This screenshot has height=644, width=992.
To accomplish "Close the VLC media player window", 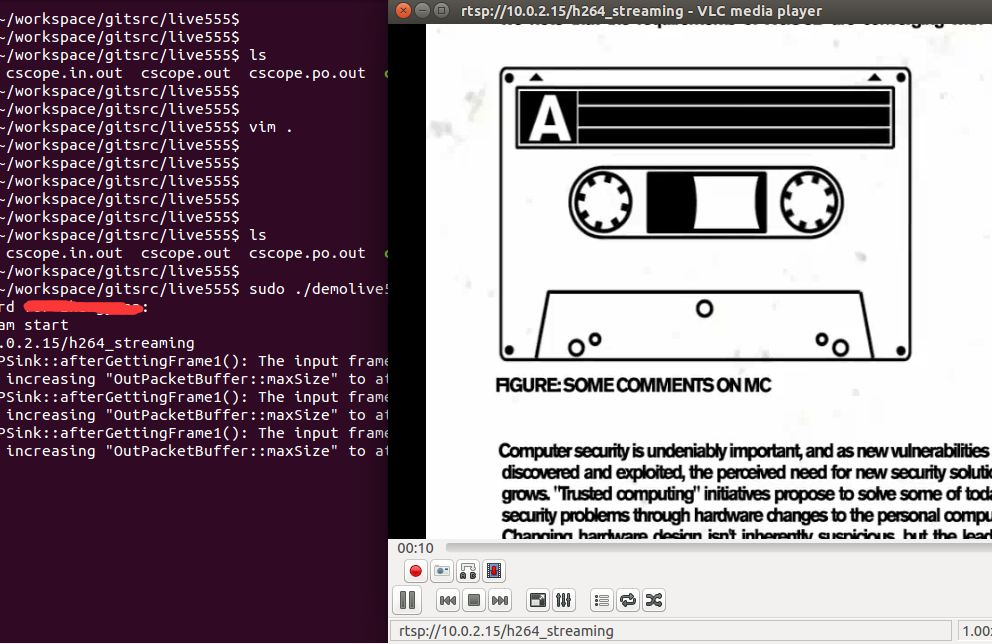I will click(403, 10).
